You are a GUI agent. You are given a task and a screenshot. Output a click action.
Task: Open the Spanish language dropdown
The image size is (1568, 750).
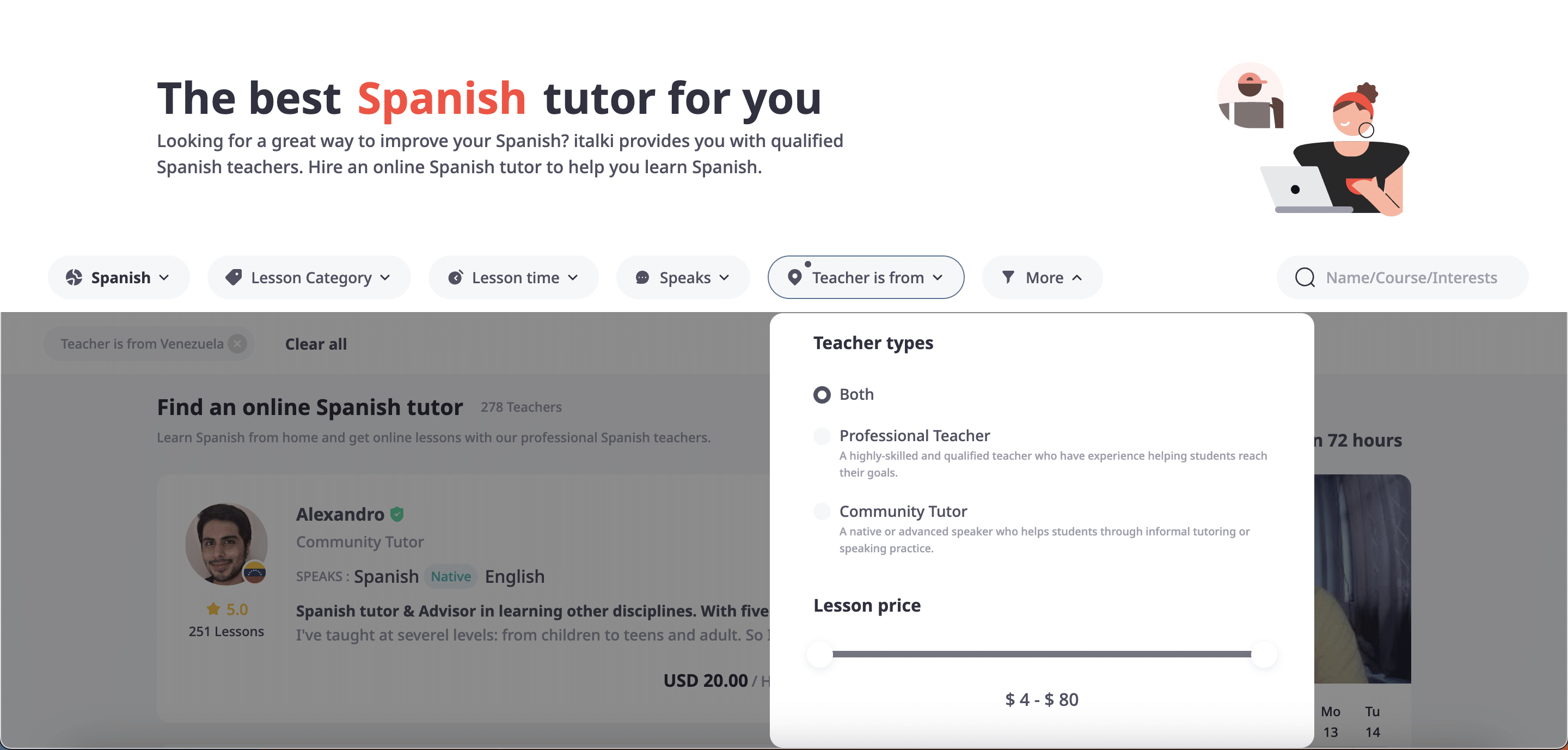119,278
